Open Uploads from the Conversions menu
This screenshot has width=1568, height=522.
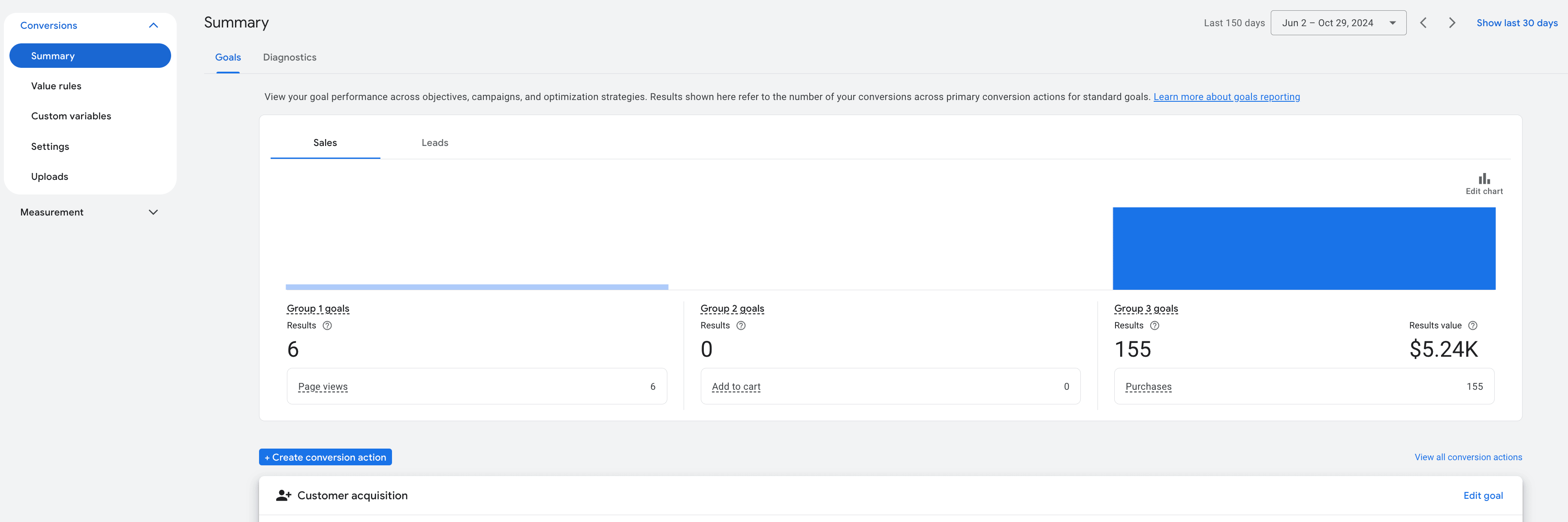pos(49,176)
